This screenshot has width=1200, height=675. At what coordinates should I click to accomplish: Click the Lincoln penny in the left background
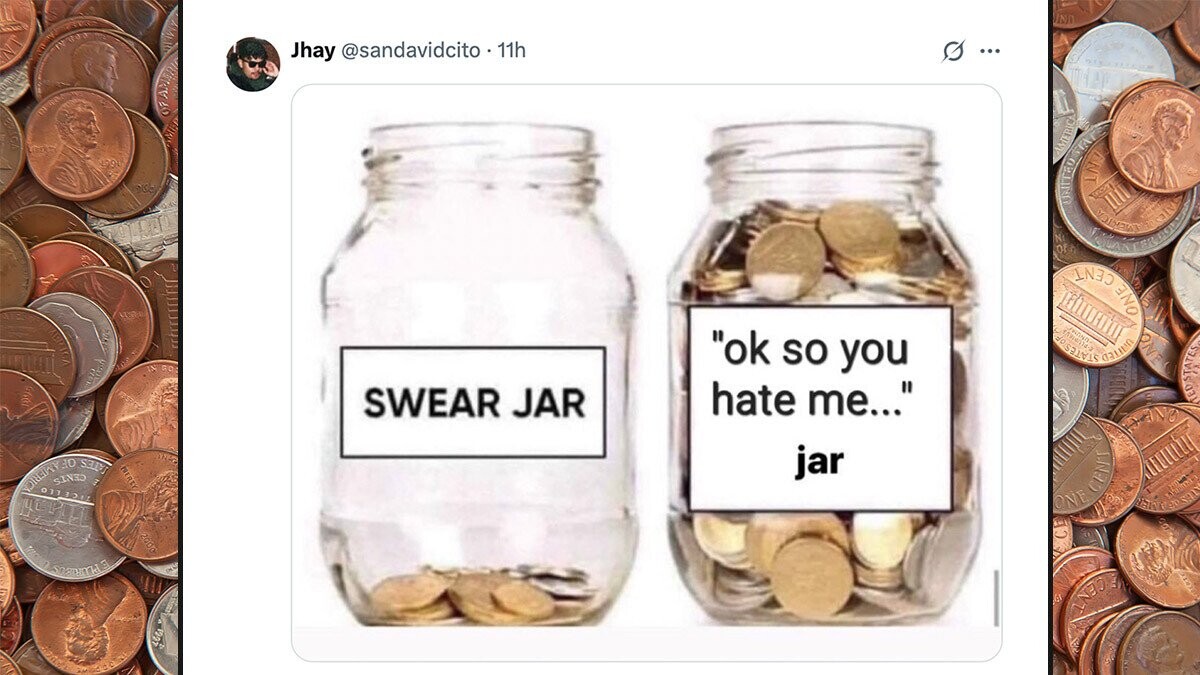(x=79, y=143)
